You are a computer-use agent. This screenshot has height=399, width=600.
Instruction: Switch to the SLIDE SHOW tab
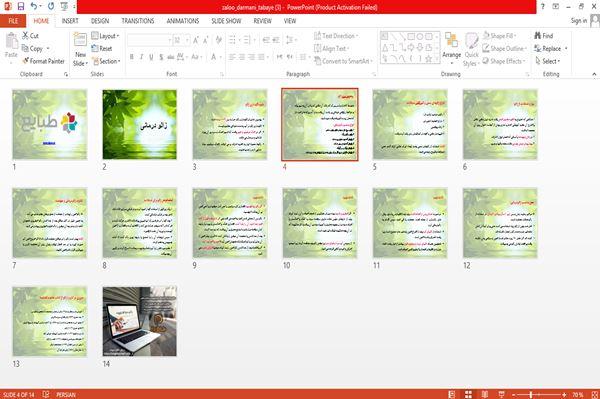[227, 21]
